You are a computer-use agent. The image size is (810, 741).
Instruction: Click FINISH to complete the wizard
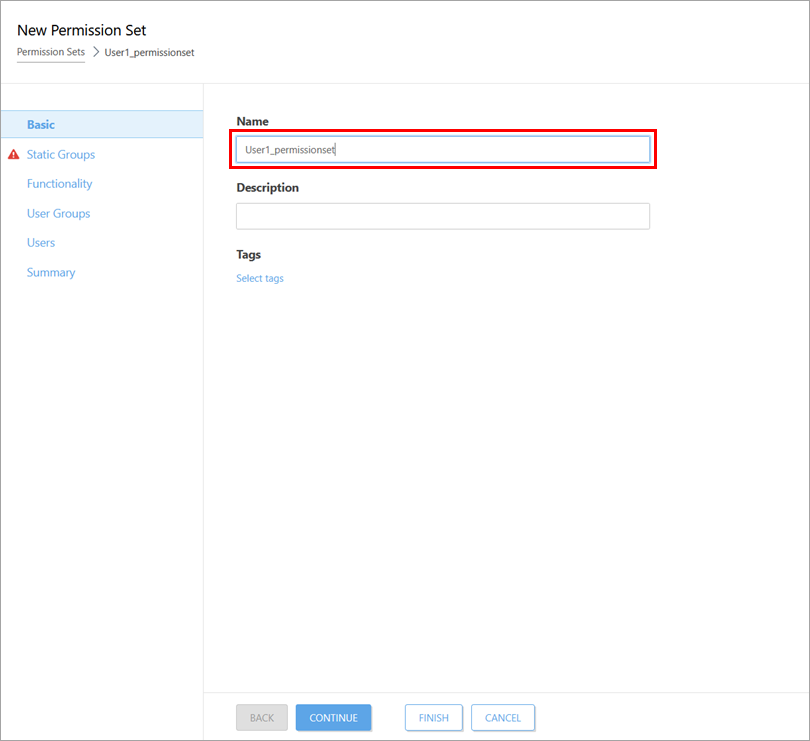click(x=433, y=718)
